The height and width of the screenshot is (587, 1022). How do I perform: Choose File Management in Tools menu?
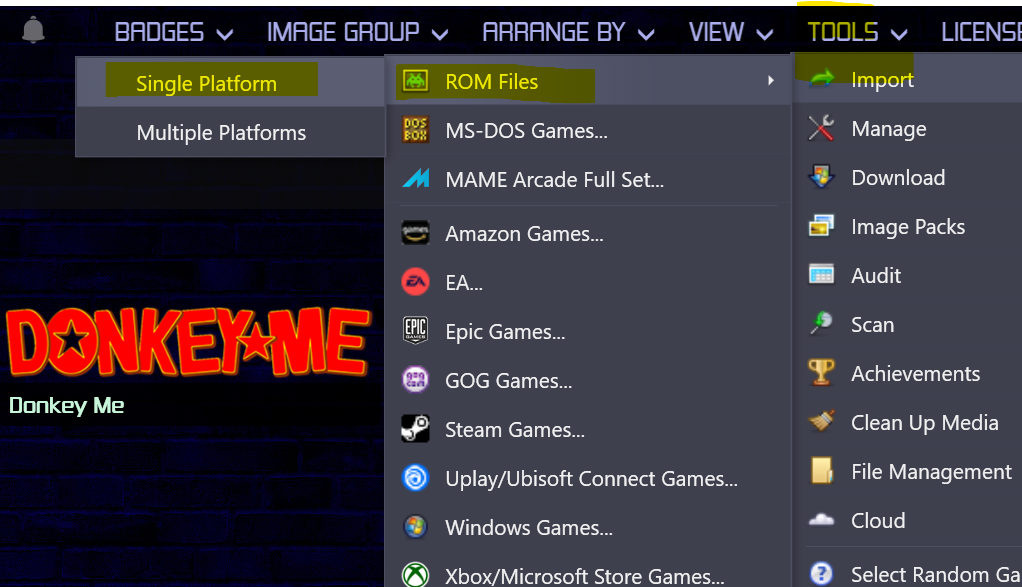point(908,471)
